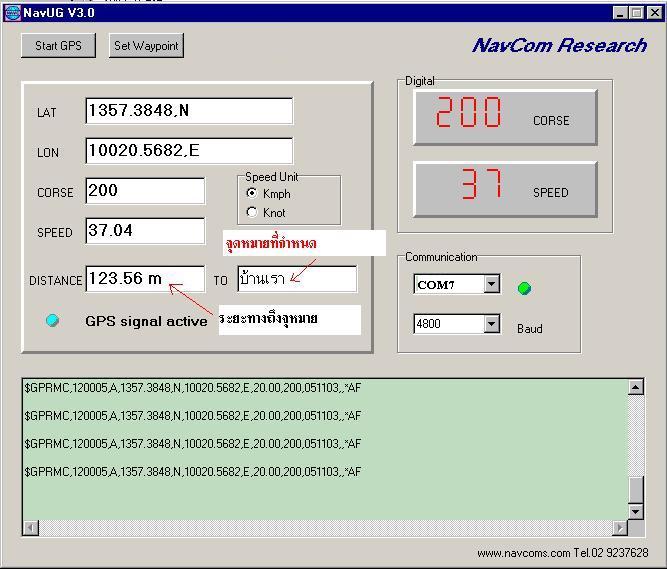667x569 pixels.
Task: Click the Set Waypoint button
Action: coord(146,46)
